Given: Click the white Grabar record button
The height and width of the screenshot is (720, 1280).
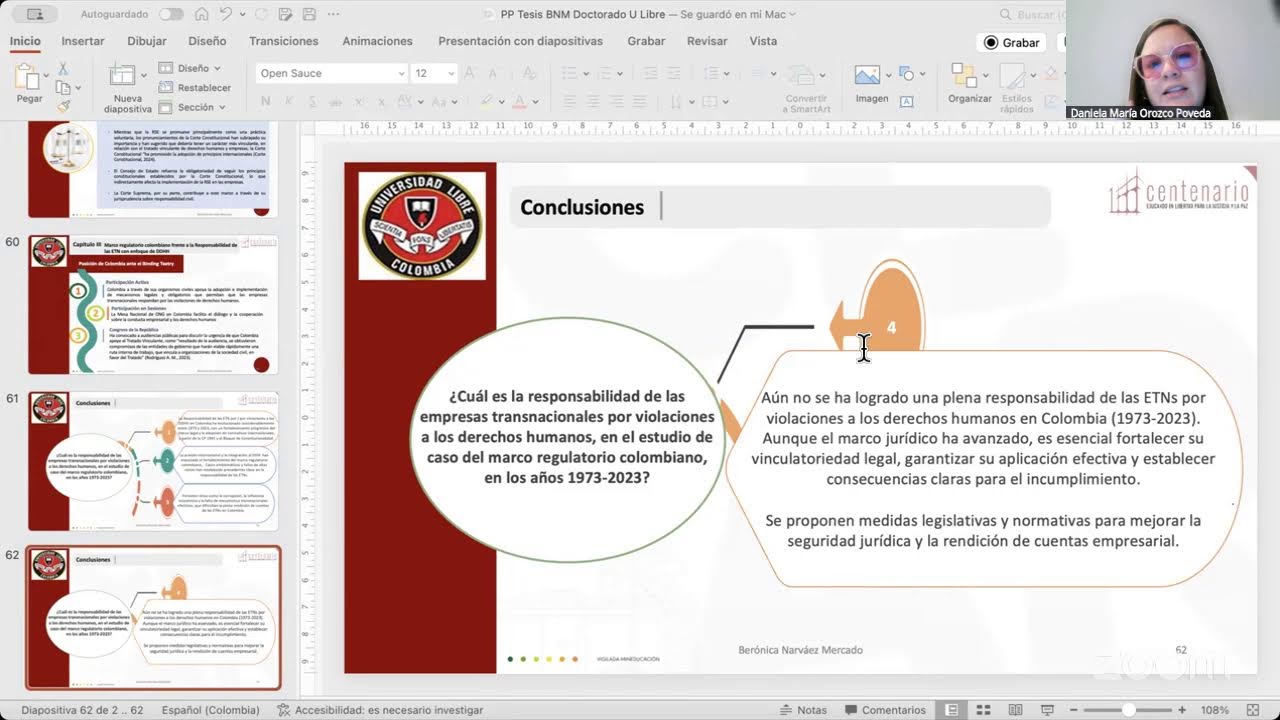Looking at the screenshot, I should [1011, 42].
